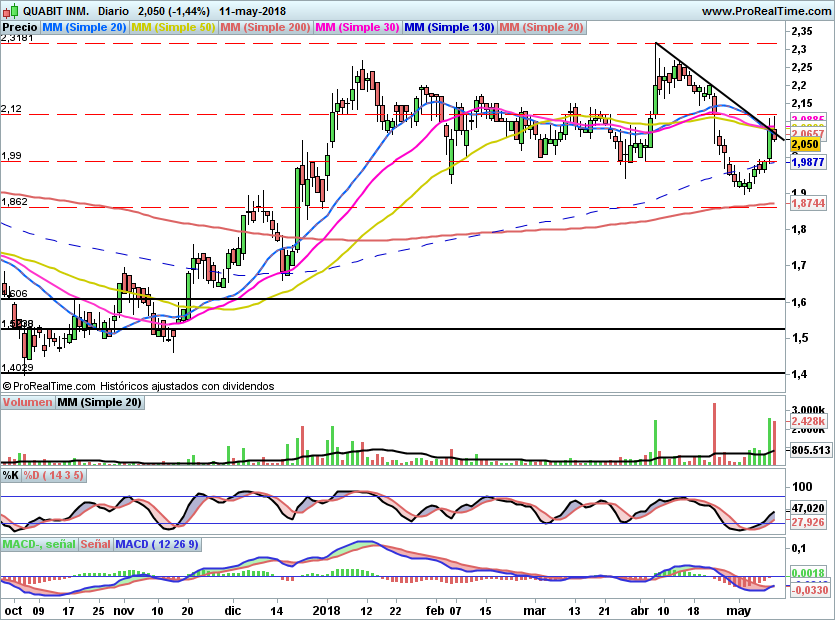Click the 805.513 volume average tag
835x620 pixels.
tap(811, 450)
